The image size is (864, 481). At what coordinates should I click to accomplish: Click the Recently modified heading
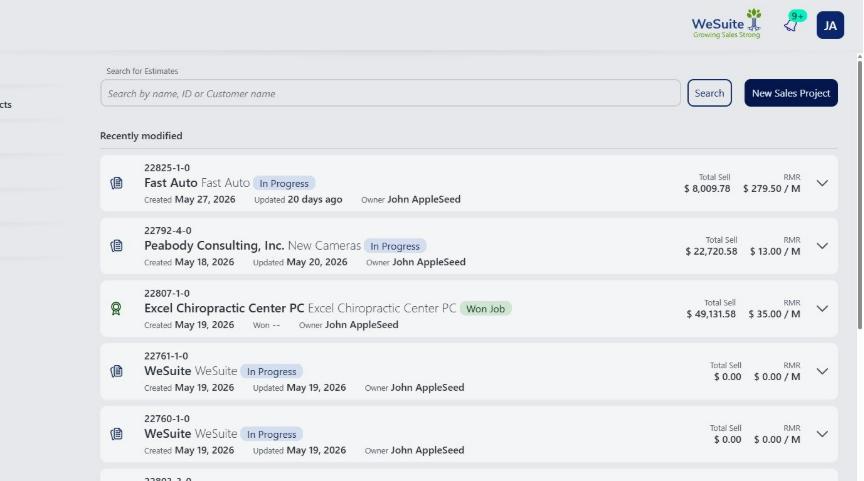point(141,136)
